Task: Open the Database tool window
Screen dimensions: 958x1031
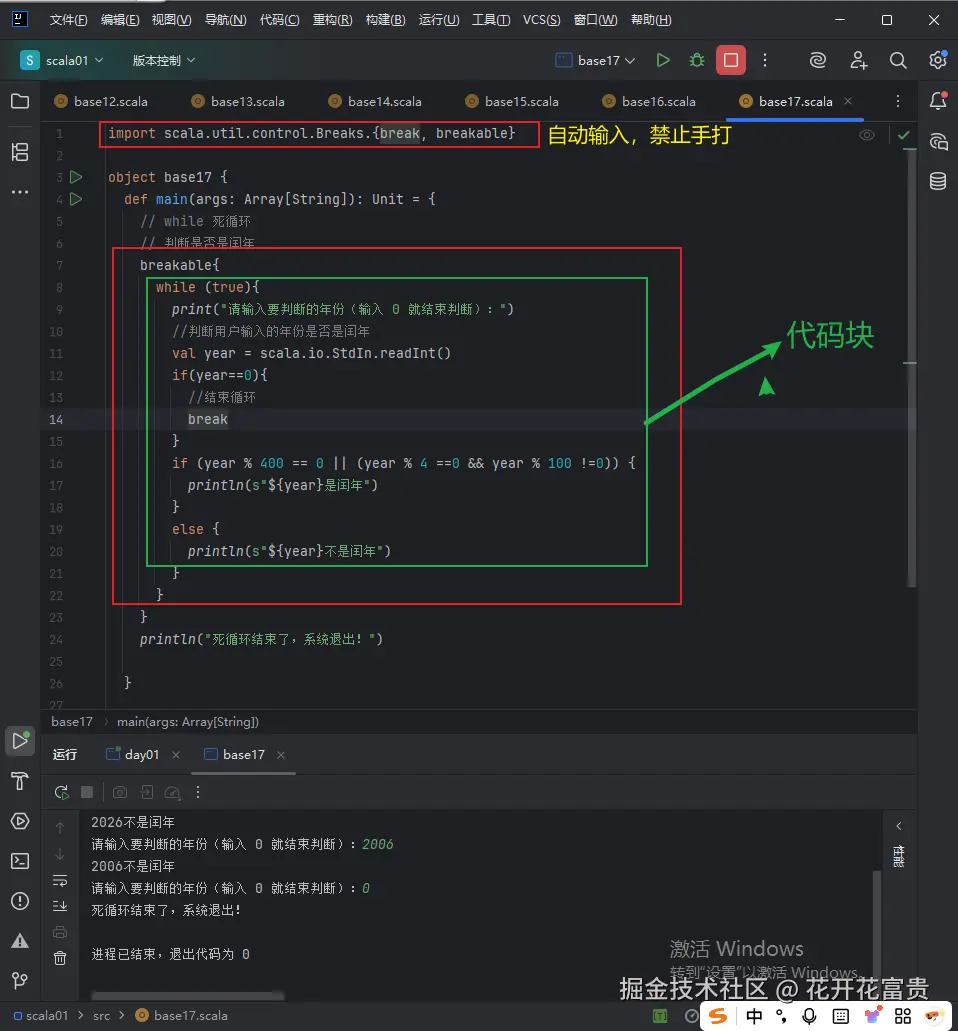Action: tap(938, 181)
